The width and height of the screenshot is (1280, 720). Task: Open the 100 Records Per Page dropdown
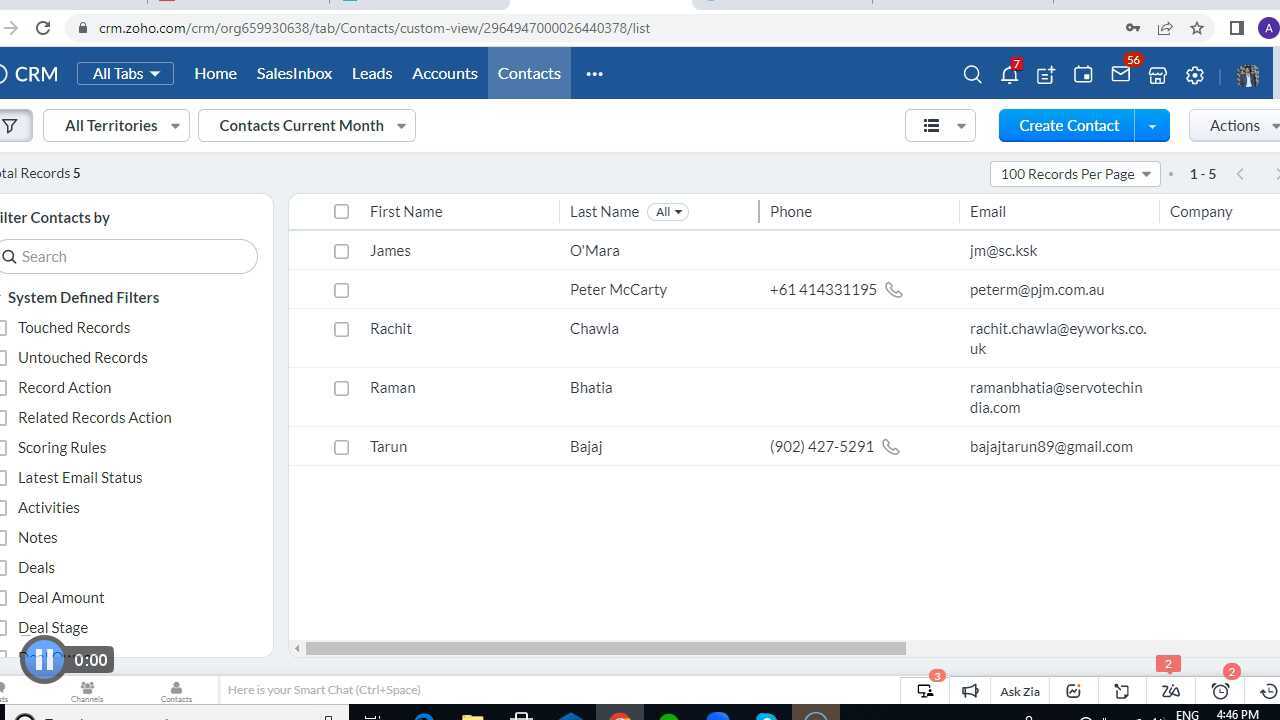click(1074, 174)
